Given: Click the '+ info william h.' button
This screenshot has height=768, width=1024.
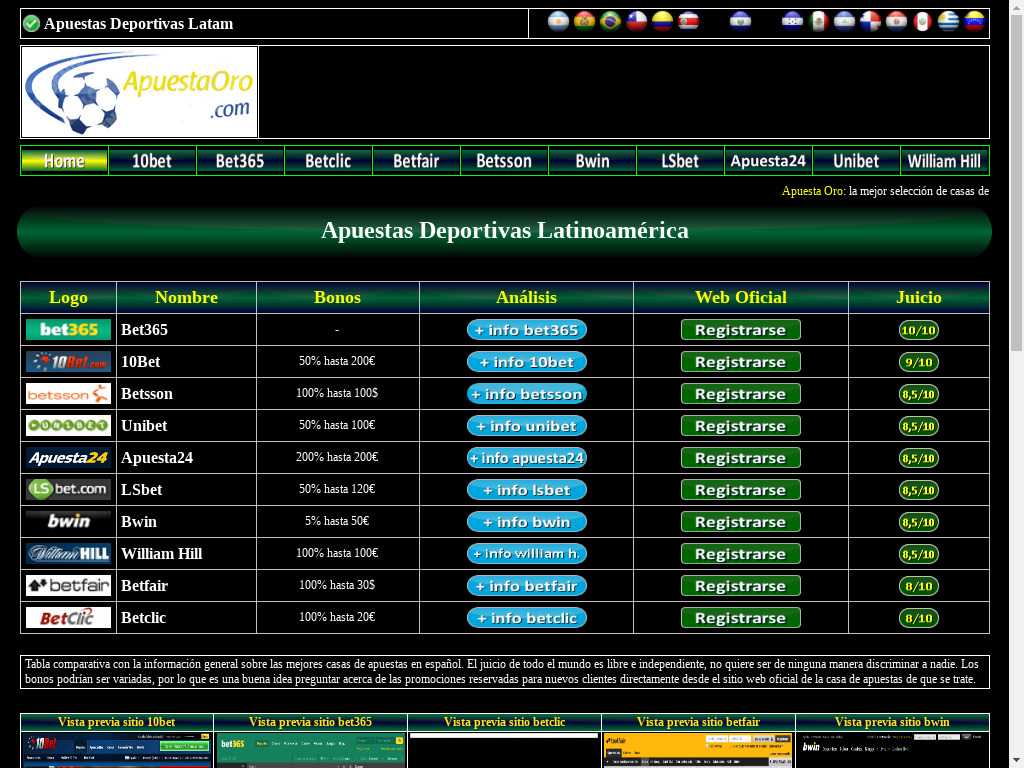Looking at the screenshot, I should click(526, 554).
